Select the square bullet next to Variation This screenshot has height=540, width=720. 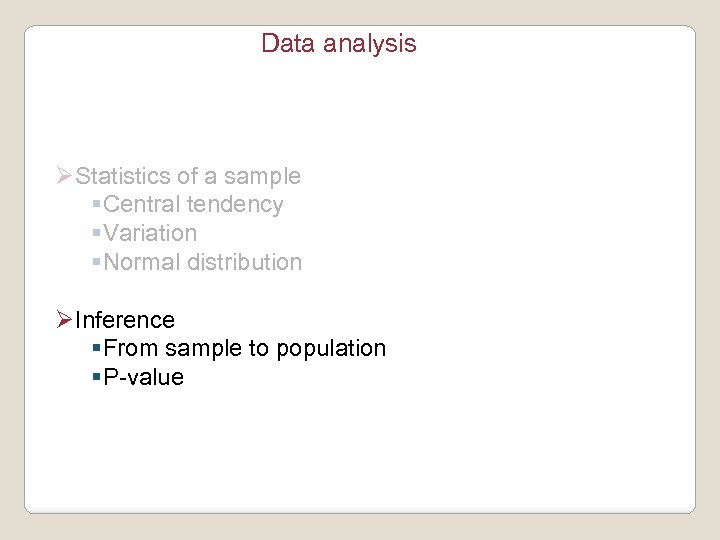pyautogui.click(x=96, y=234)
